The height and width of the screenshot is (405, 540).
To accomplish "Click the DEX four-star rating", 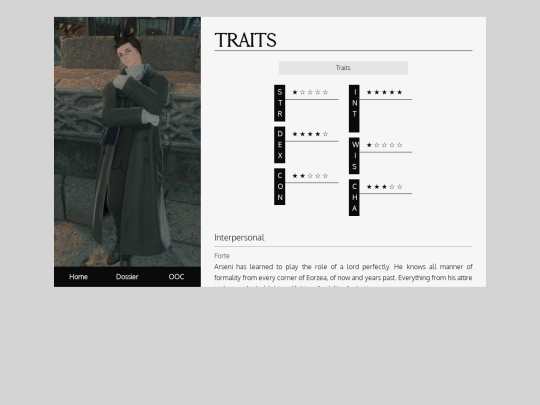I will click(310, 134).
